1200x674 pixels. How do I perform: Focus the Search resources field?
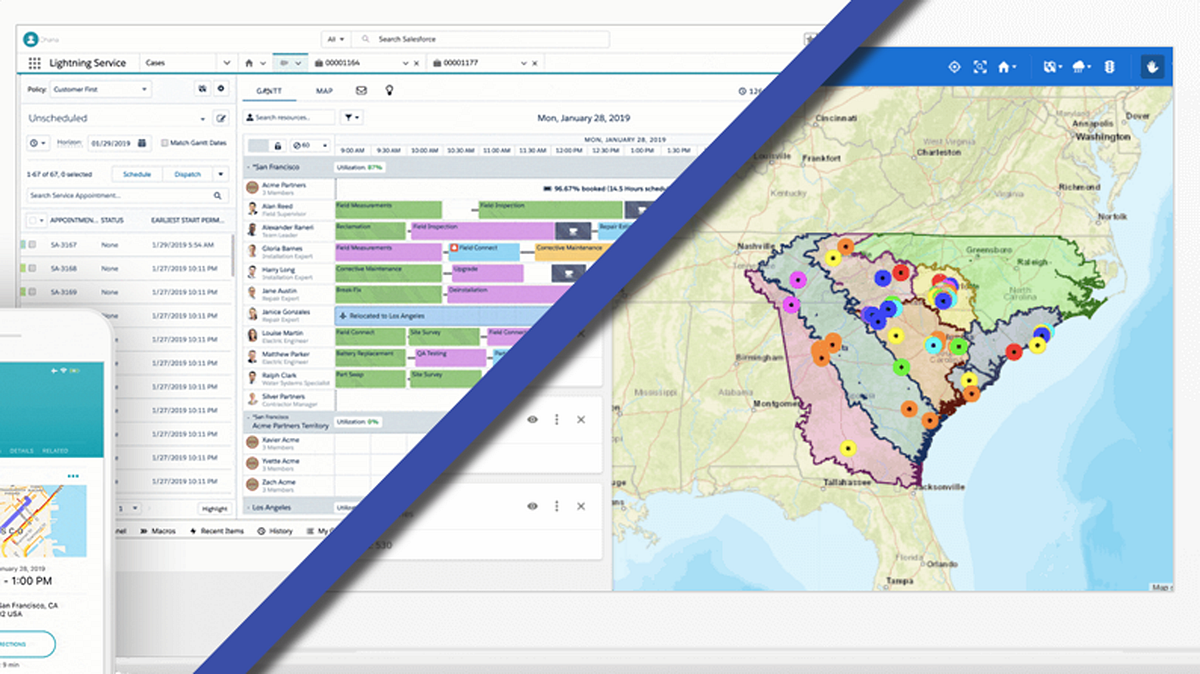(x=290, y=118)
